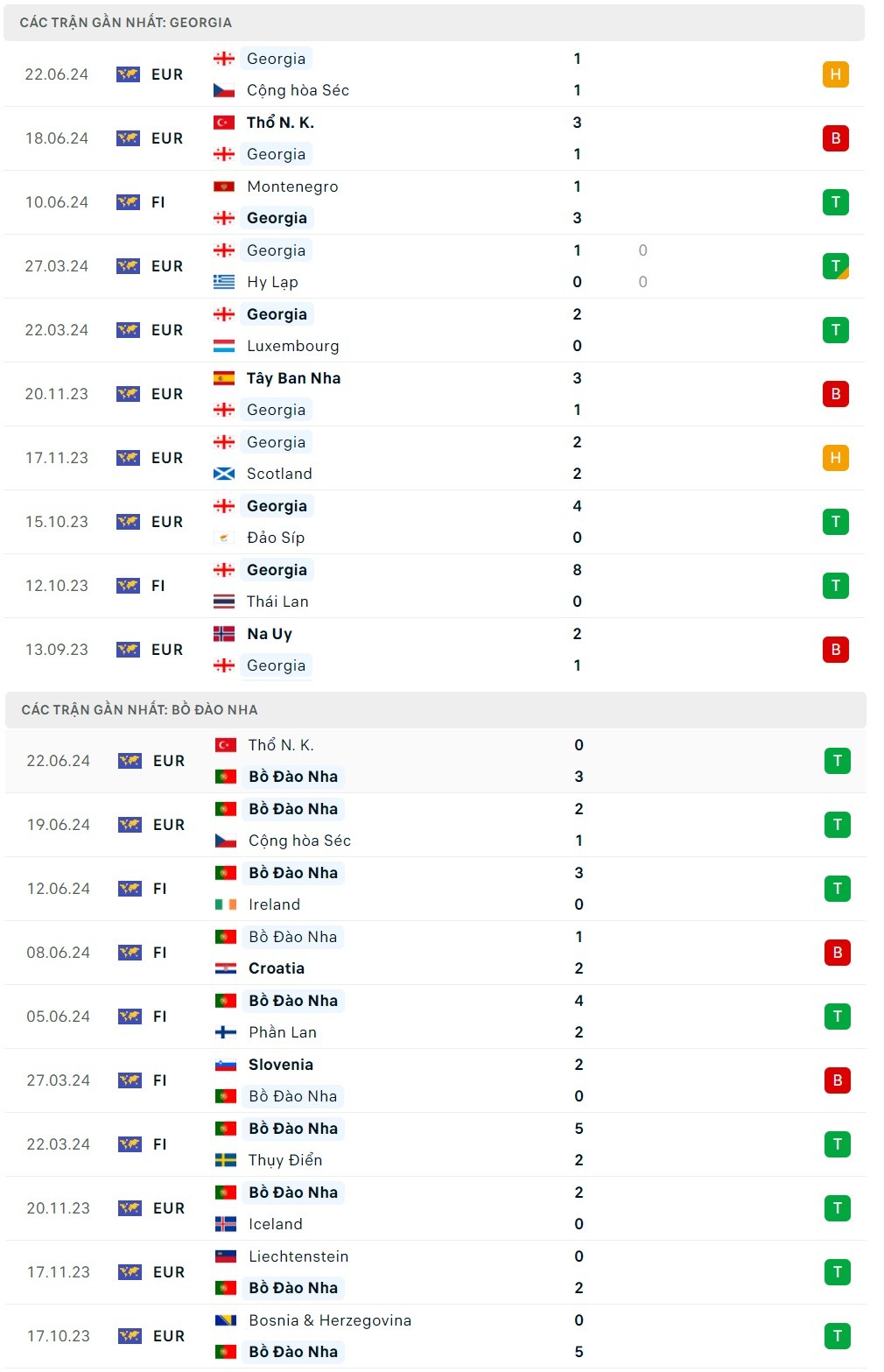Open the Georgia team link in Luxembourg match
Viewport: 884px width, 1372px height.
coord(277,314)
